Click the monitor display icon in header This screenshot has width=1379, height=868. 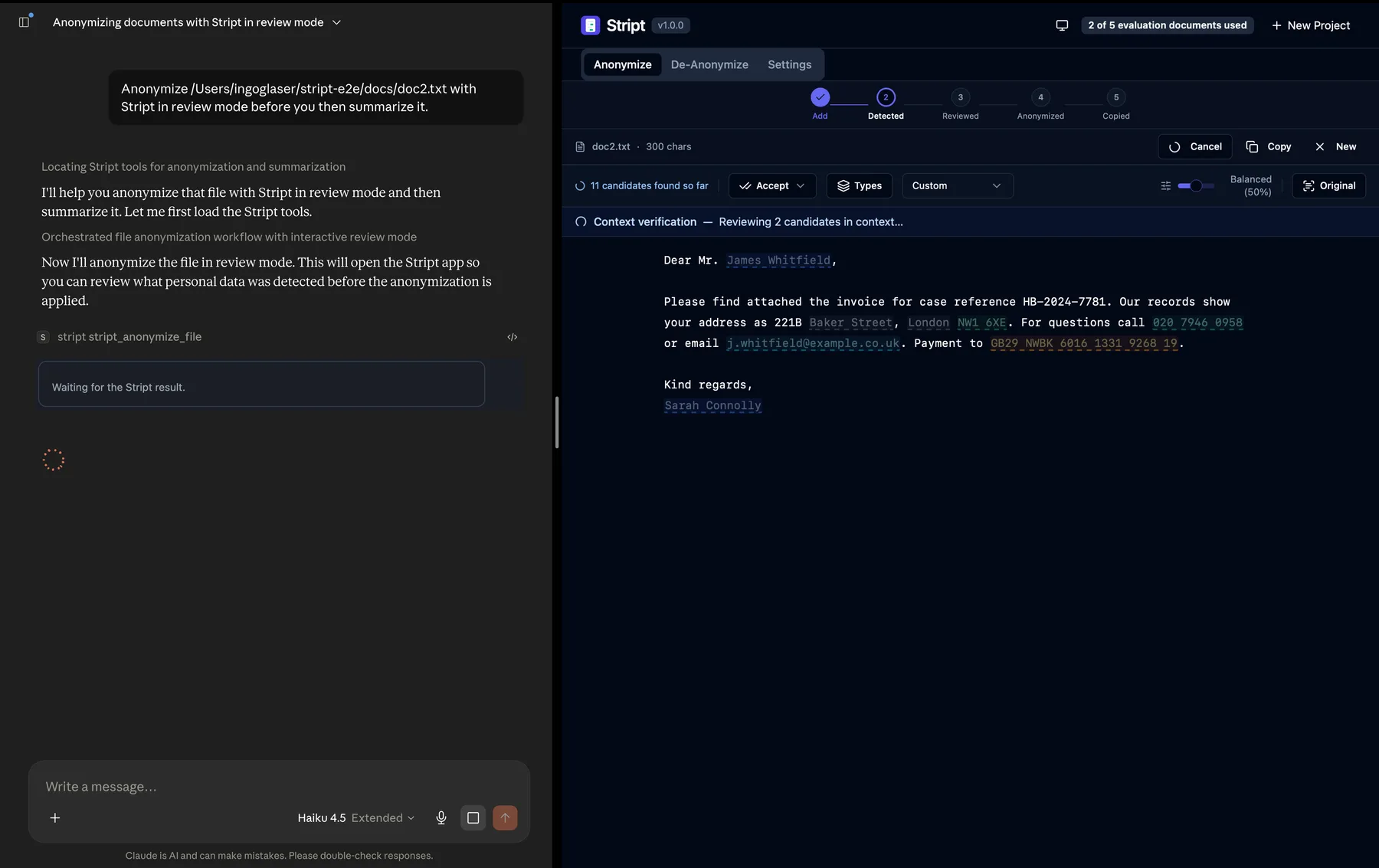coord(1062,25)
